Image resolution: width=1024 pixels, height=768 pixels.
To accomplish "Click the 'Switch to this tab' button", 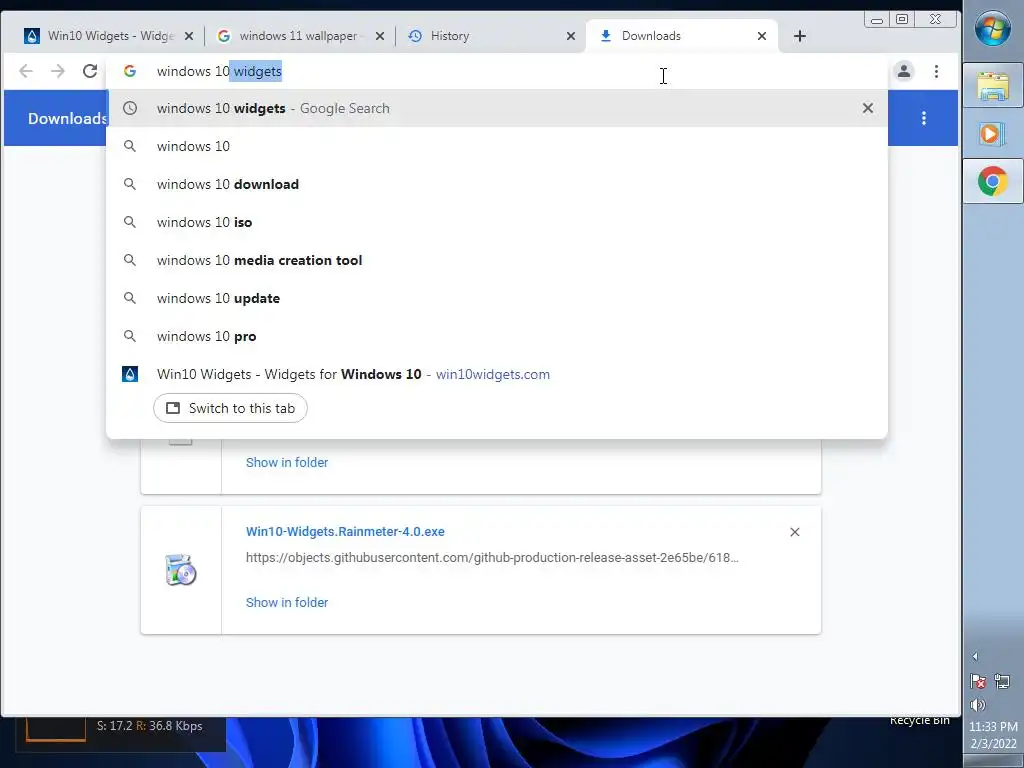I will coord(230,408).
